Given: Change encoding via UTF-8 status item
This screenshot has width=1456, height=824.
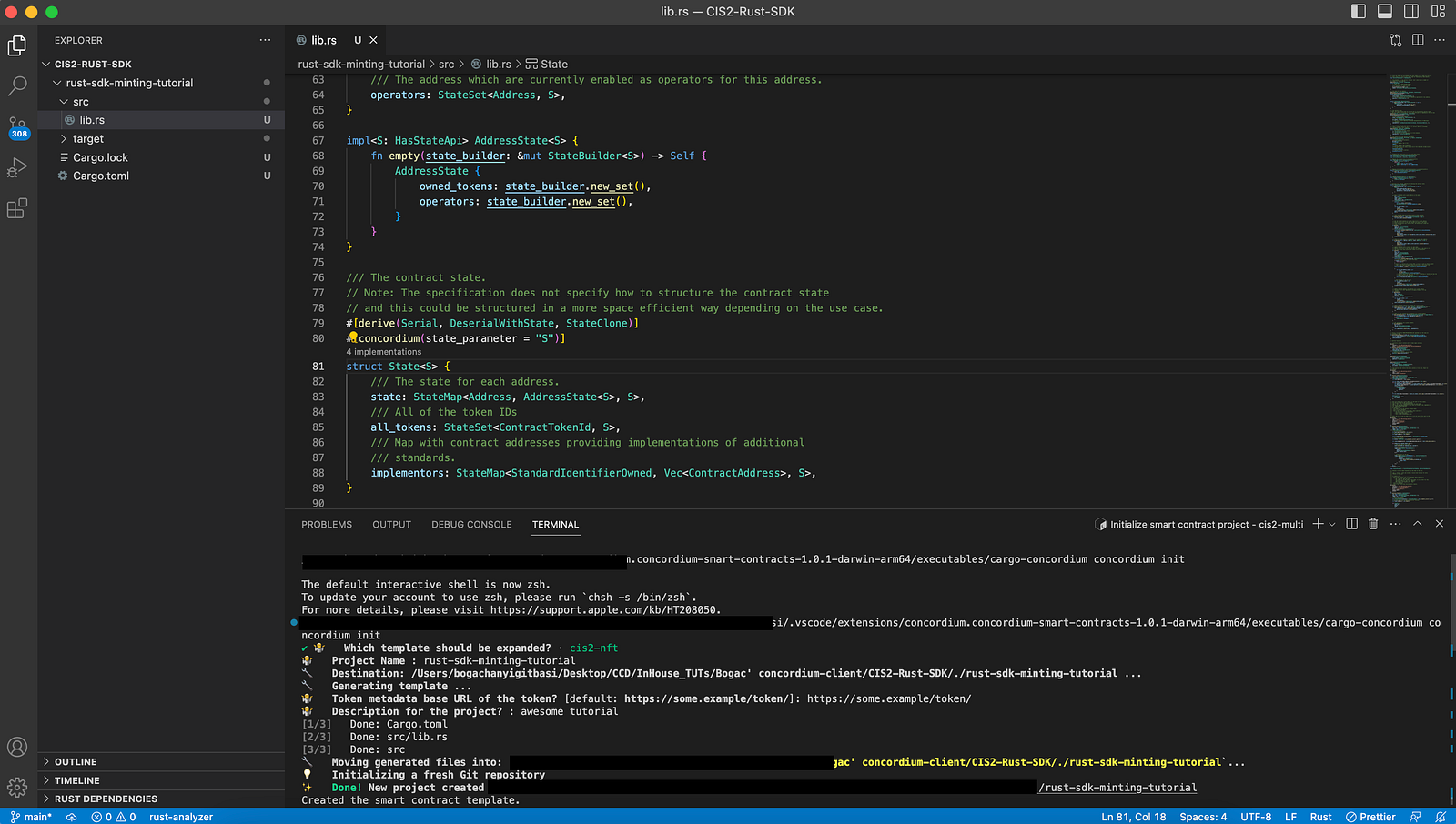Looking at the screenshot, I should coord(1256,817).
